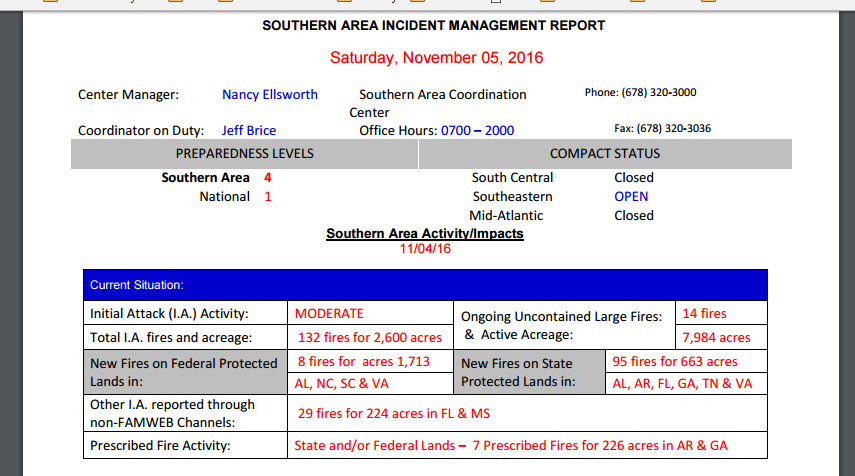Select the date 'Saturday, November 05, 2016'
The image size is (855, 476).
coord(436,58)
